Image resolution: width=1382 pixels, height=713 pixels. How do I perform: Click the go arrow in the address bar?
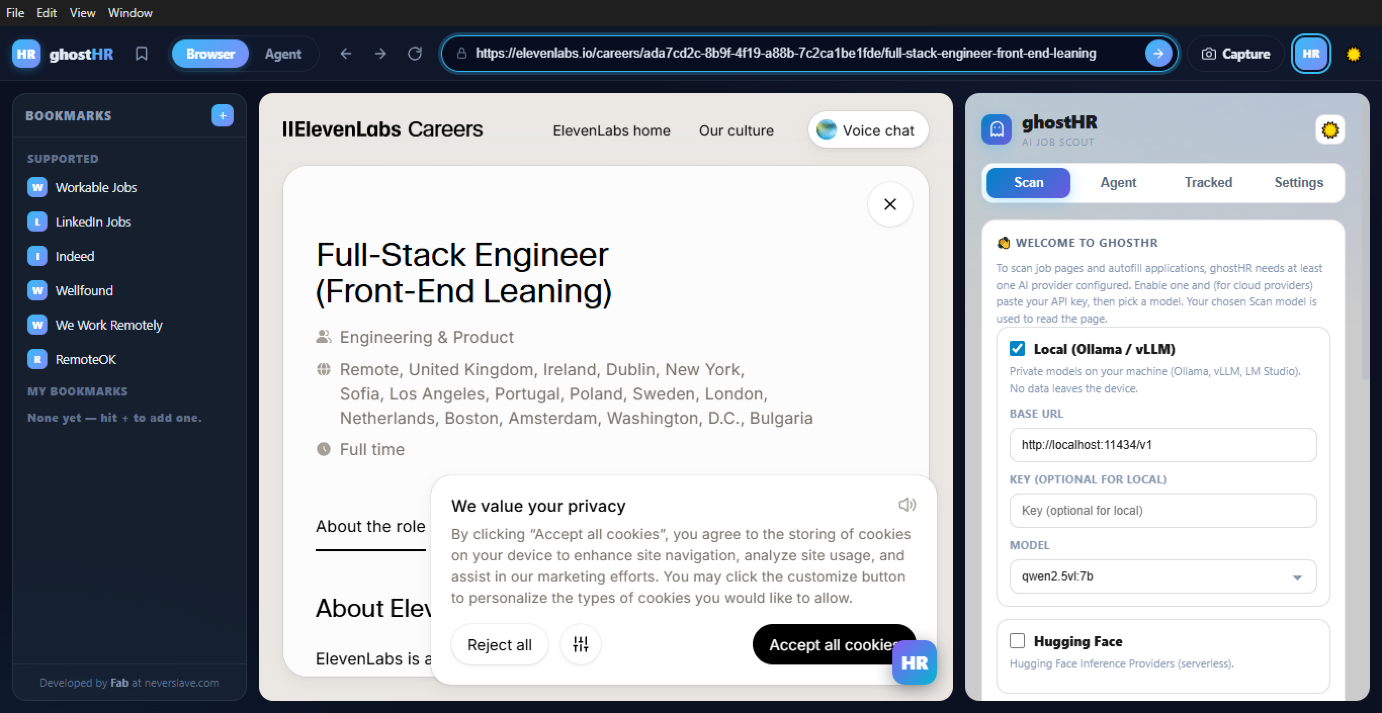1158,54
